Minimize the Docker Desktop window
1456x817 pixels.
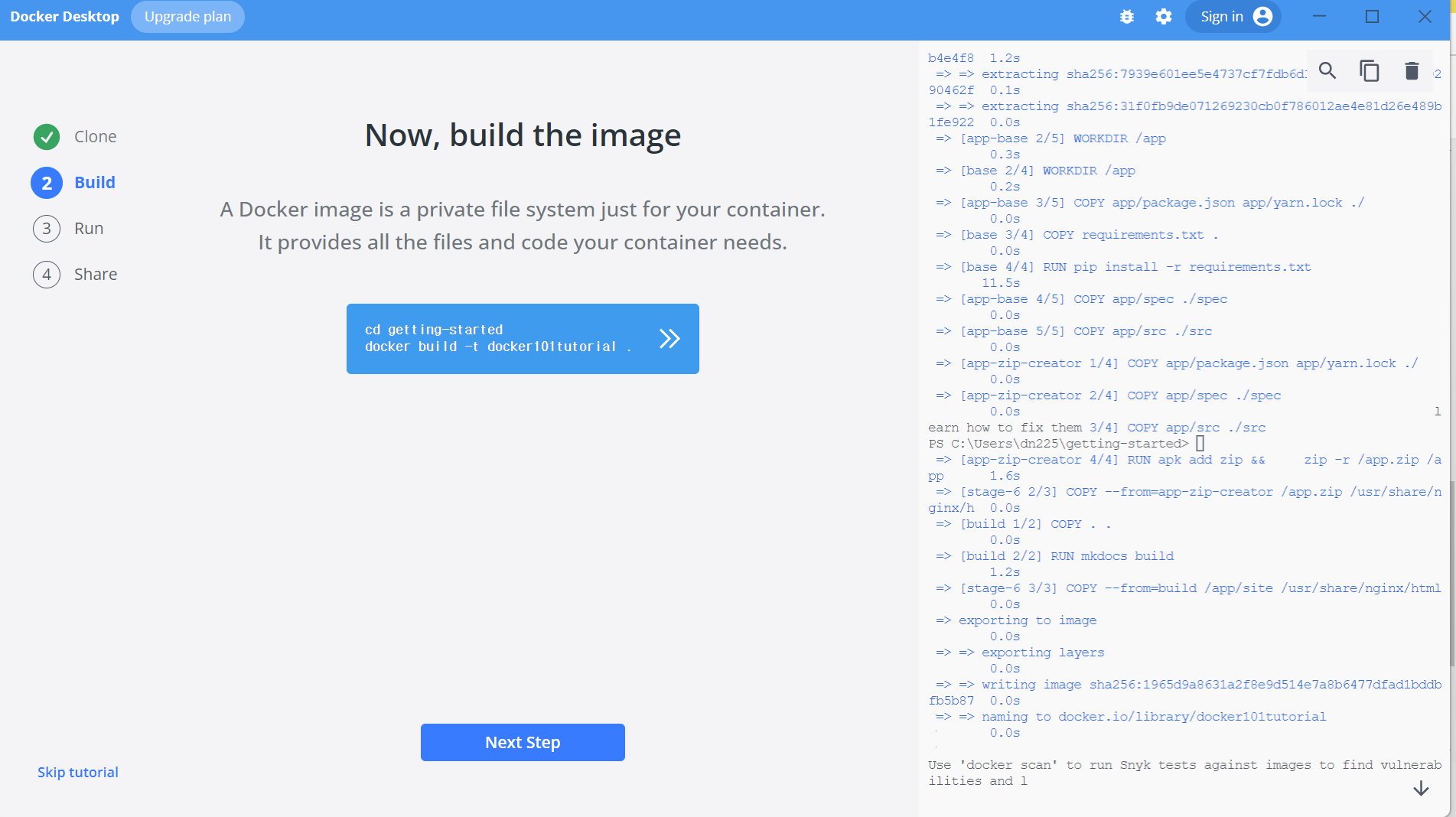[x=1319, y=17]
